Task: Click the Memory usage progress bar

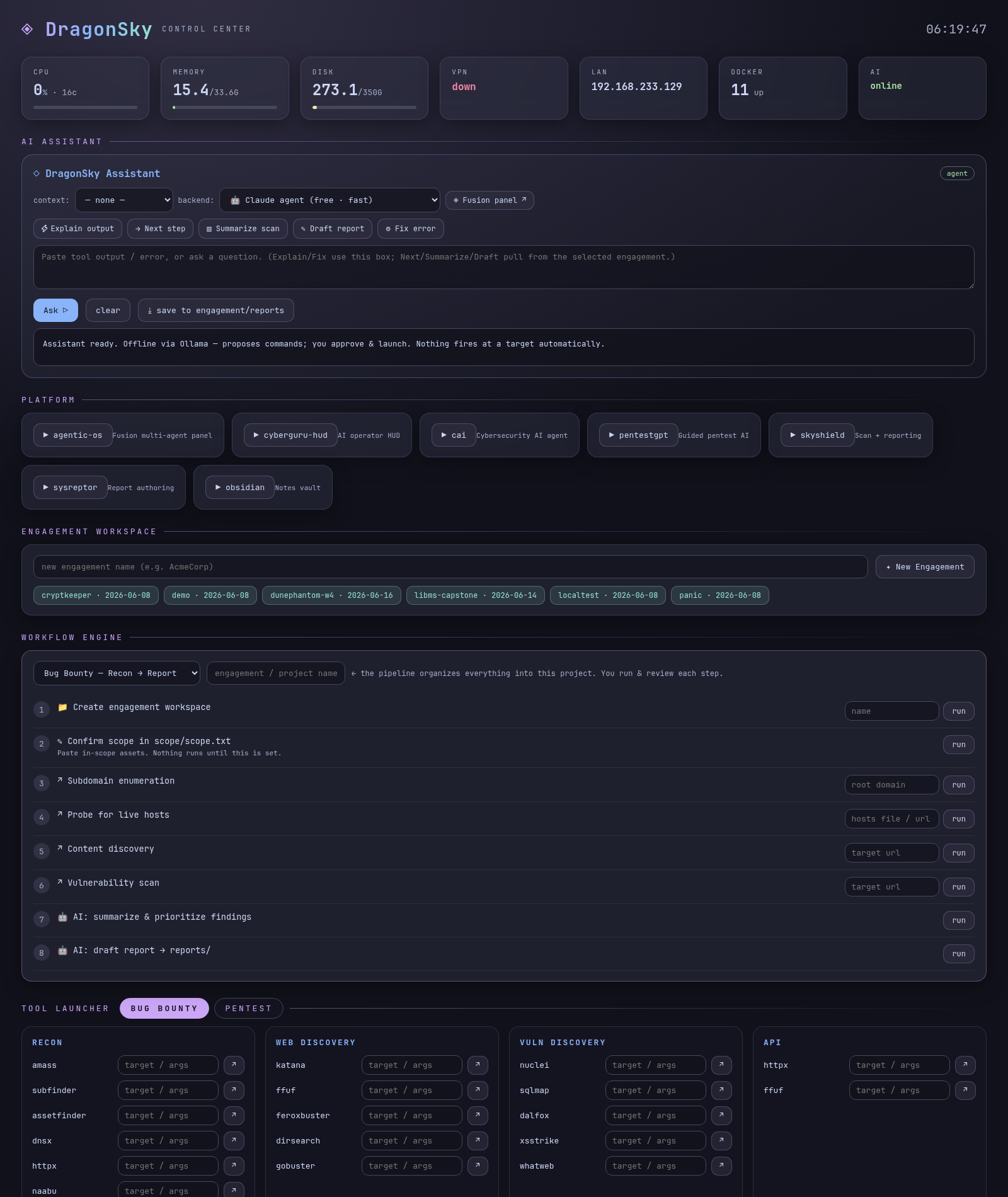Action: pyautogui.click(x=225, y=107)
